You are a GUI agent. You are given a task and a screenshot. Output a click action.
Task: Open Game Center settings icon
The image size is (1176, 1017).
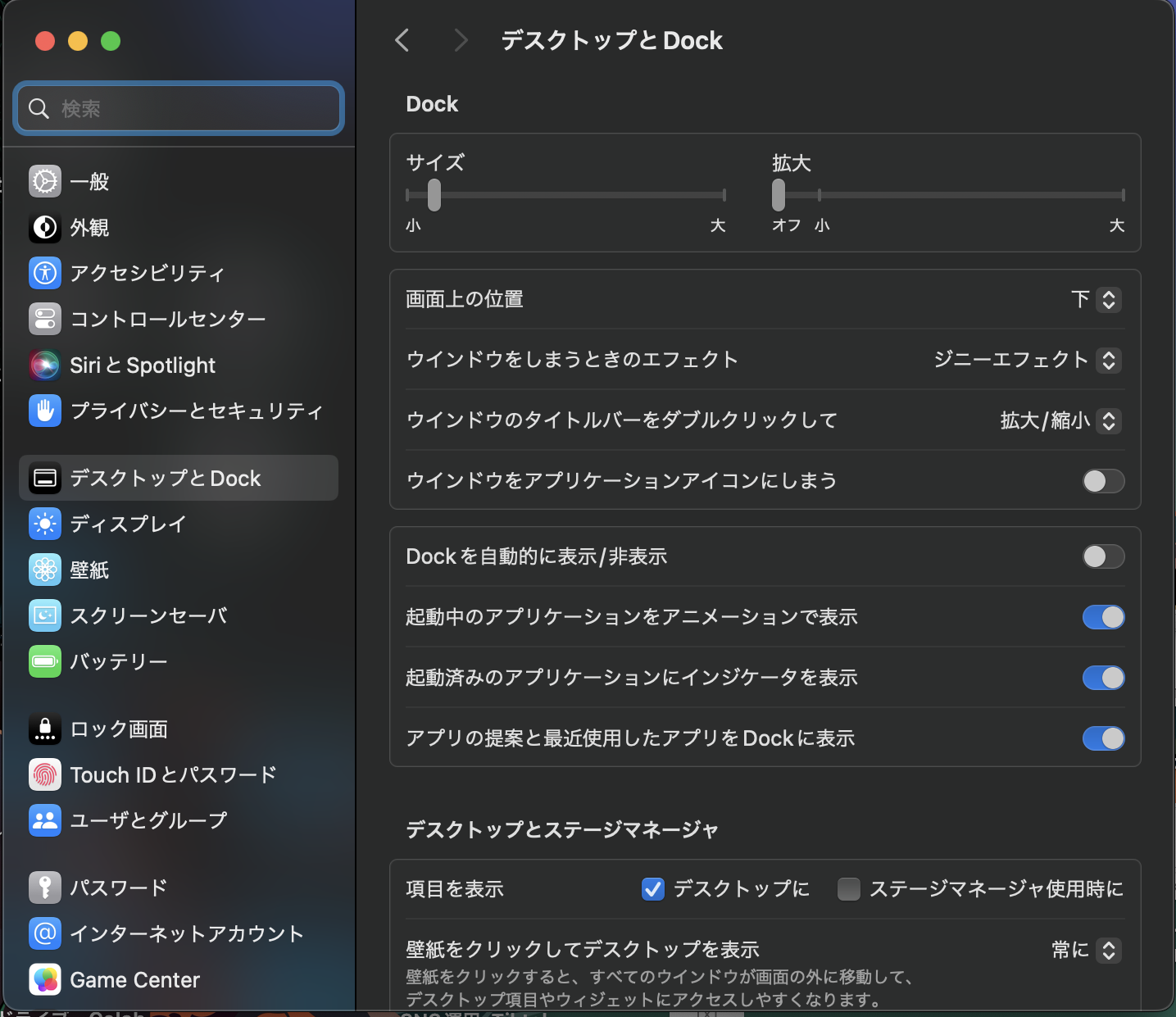(45, 979)
